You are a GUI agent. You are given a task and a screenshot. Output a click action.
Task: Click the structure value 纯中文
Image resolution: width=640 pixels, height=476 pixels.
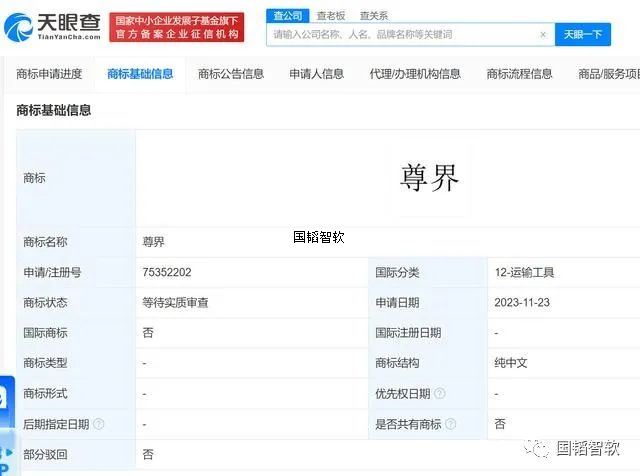point(511,363)
